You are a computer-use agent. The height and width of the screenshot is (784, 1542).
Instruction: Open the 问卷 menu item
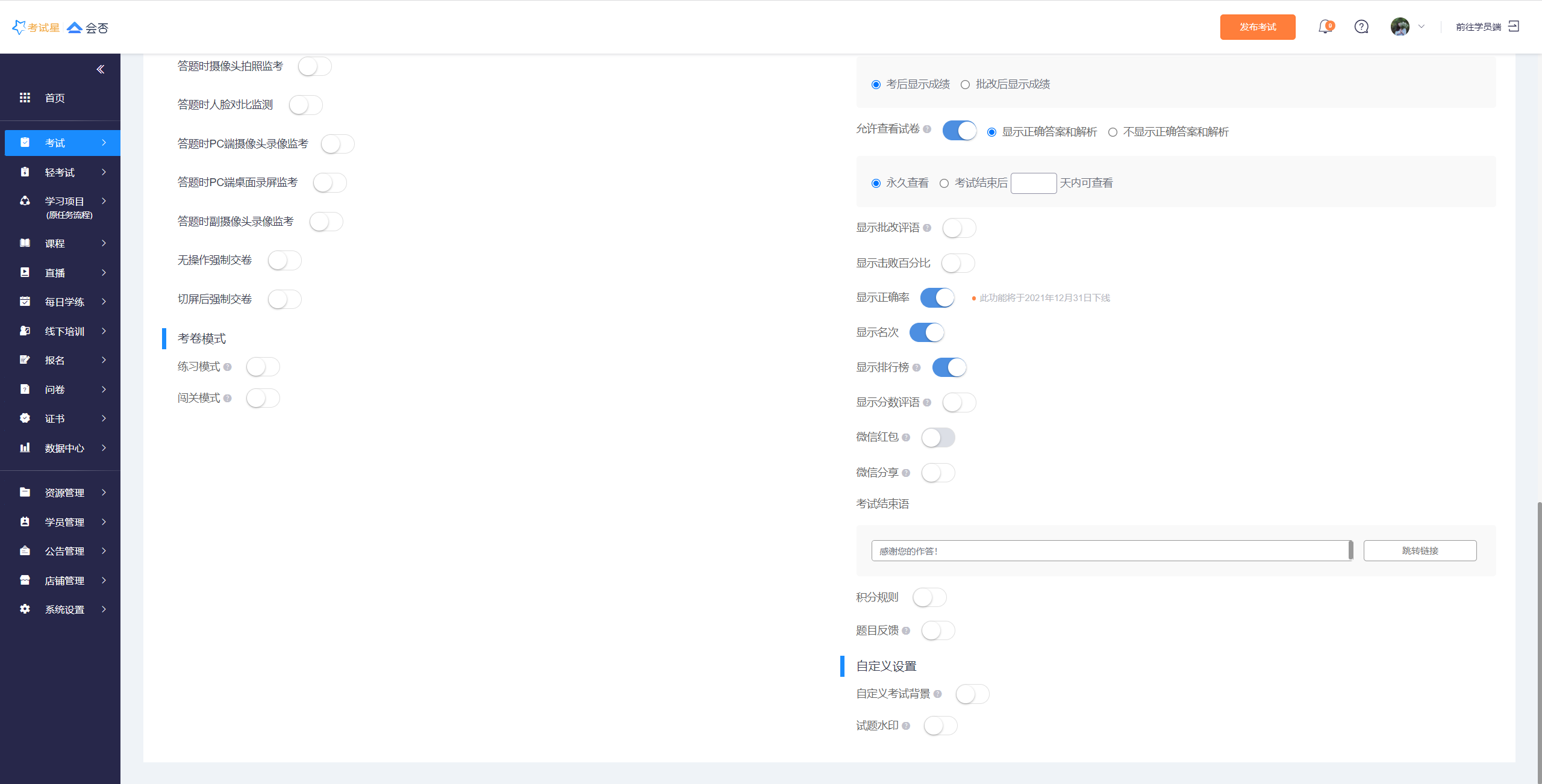point(55,390)
